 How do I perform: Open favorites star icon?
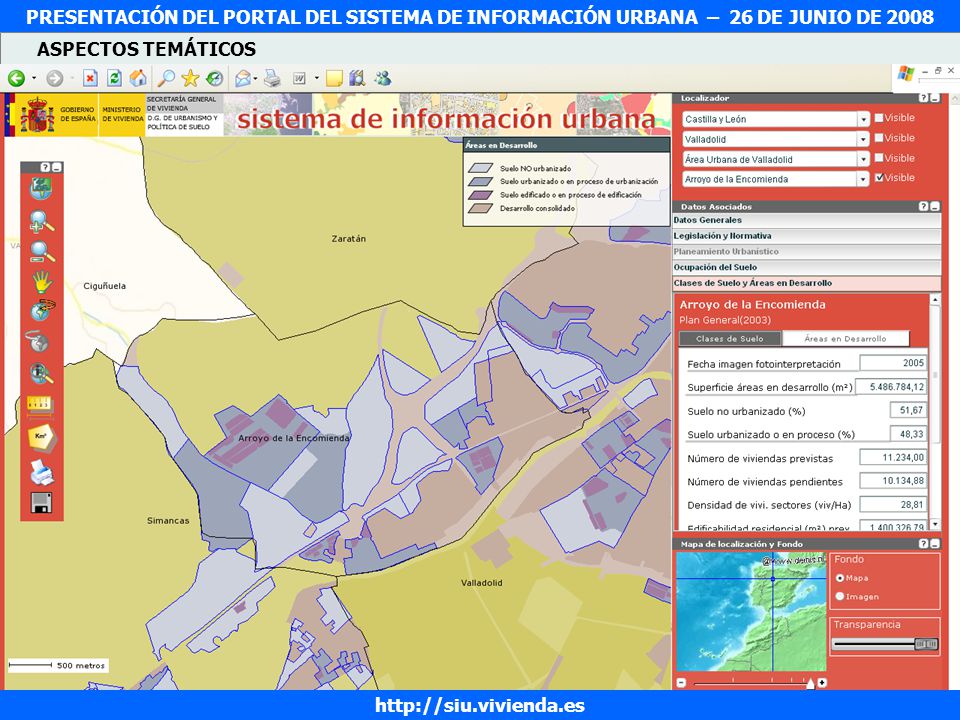[x=190, y=78]
